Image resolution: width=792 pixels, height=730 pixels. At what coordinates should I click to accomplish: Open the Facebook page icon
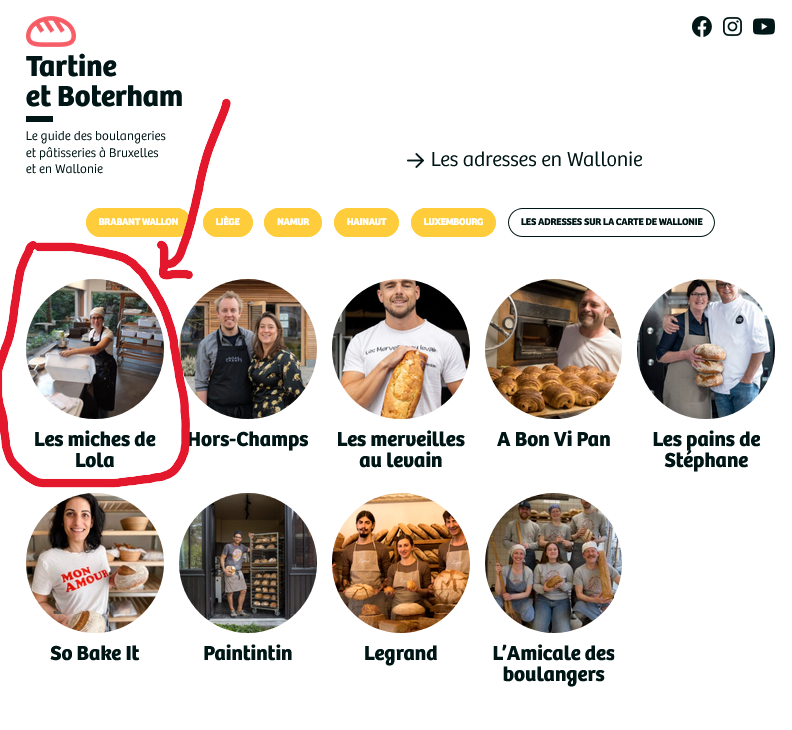702,27
